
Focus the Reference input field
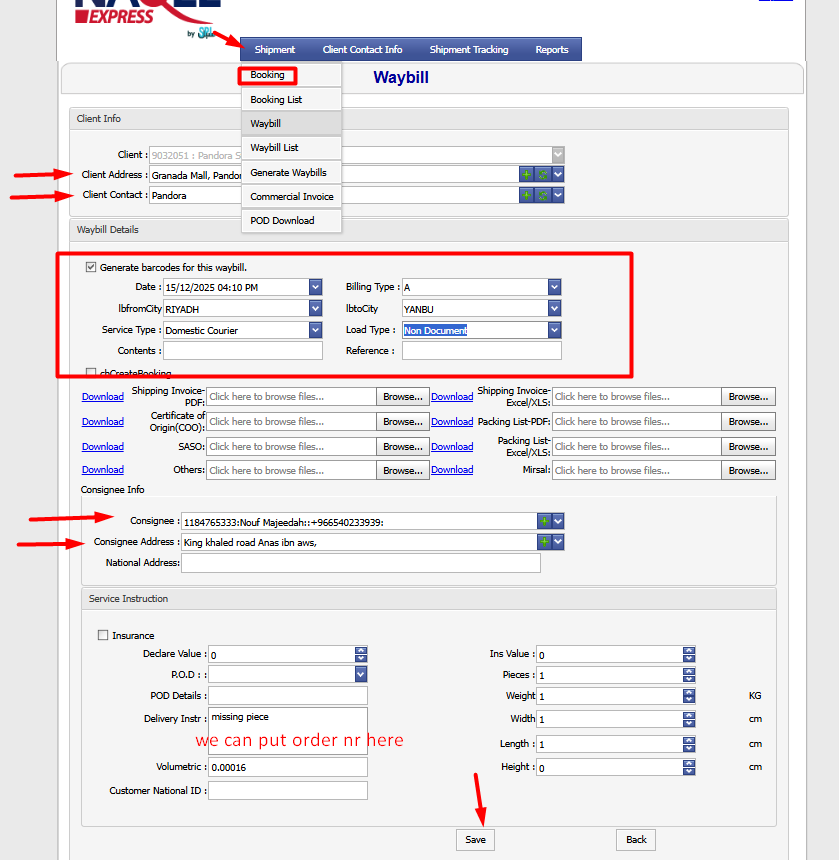coord(481,350)
